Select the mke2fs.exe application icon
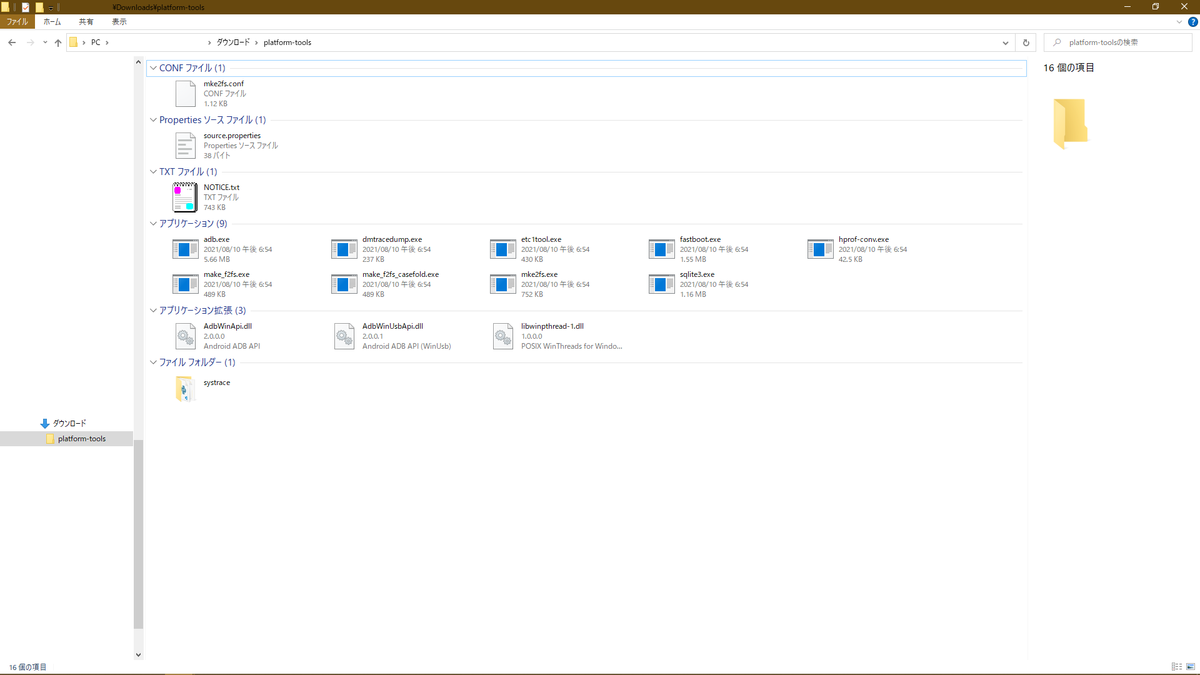The height and width of the screenshot is (675, 1200). 503,284
